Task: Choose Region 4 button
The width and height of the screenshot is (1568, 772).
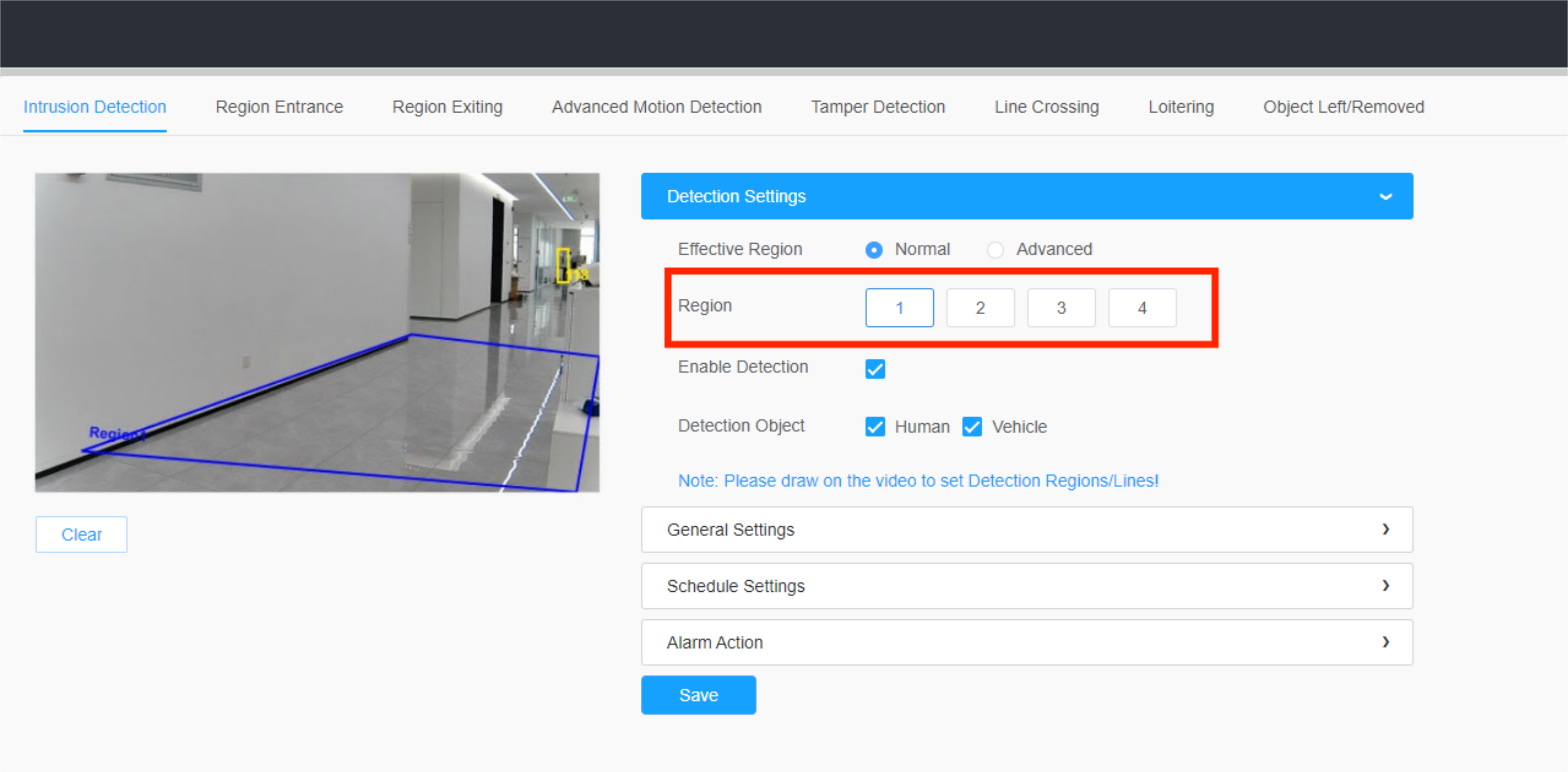Action: pyautogui.click(x=1142, y=308)
